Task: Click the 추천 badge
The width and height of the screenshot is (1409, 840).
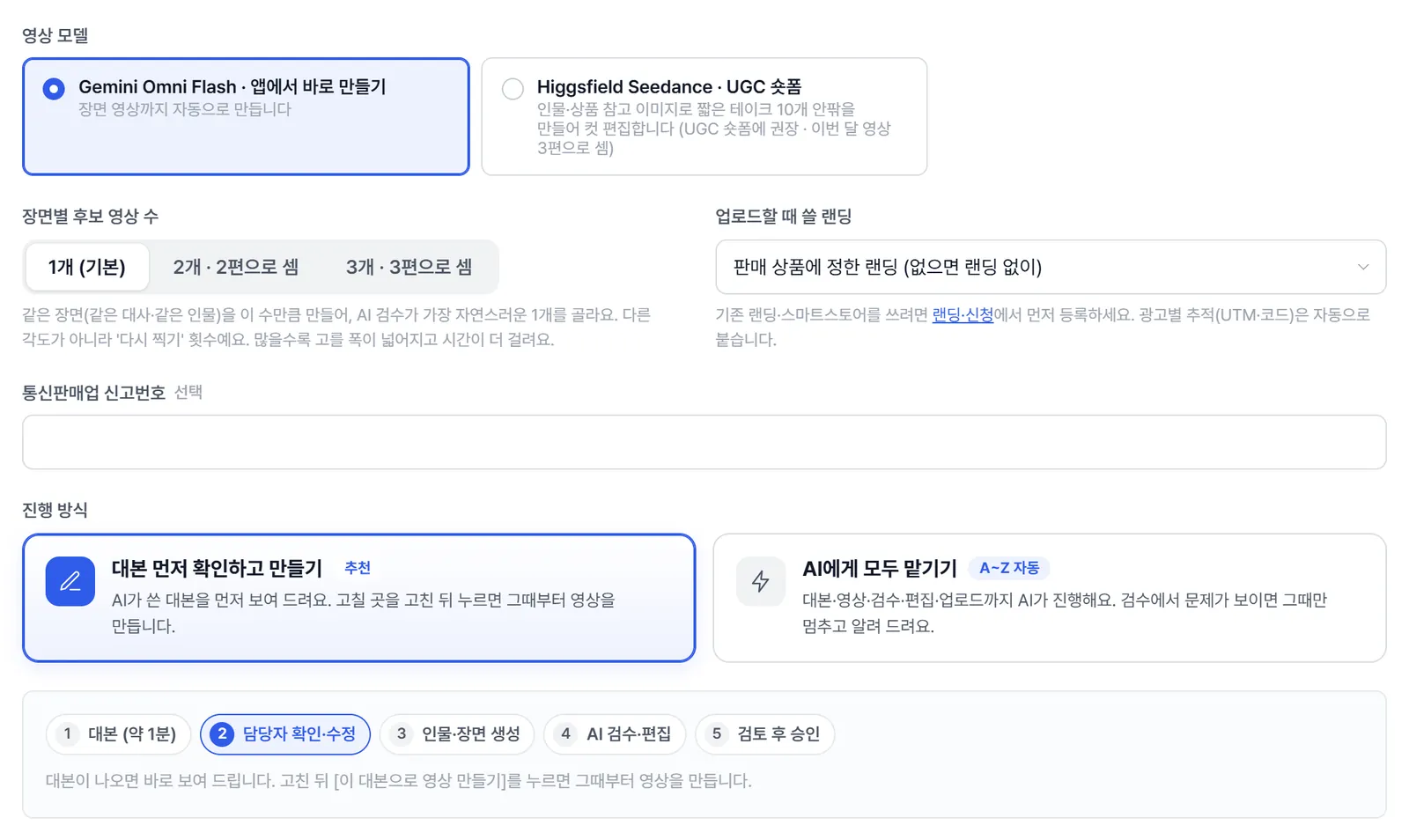Action: click(x=358, y=568)
